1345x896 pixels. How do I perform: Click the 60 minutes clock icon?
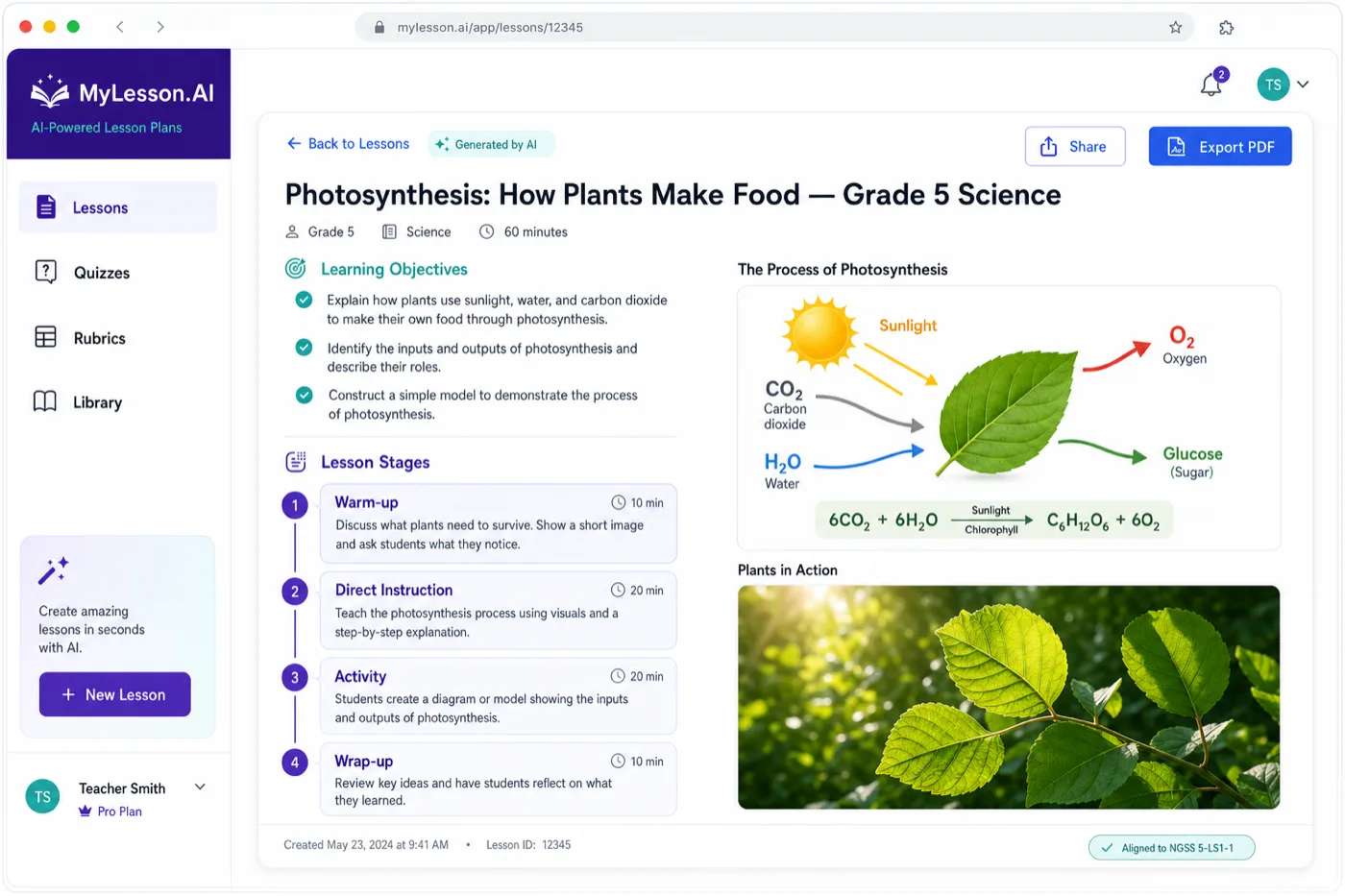487,231
